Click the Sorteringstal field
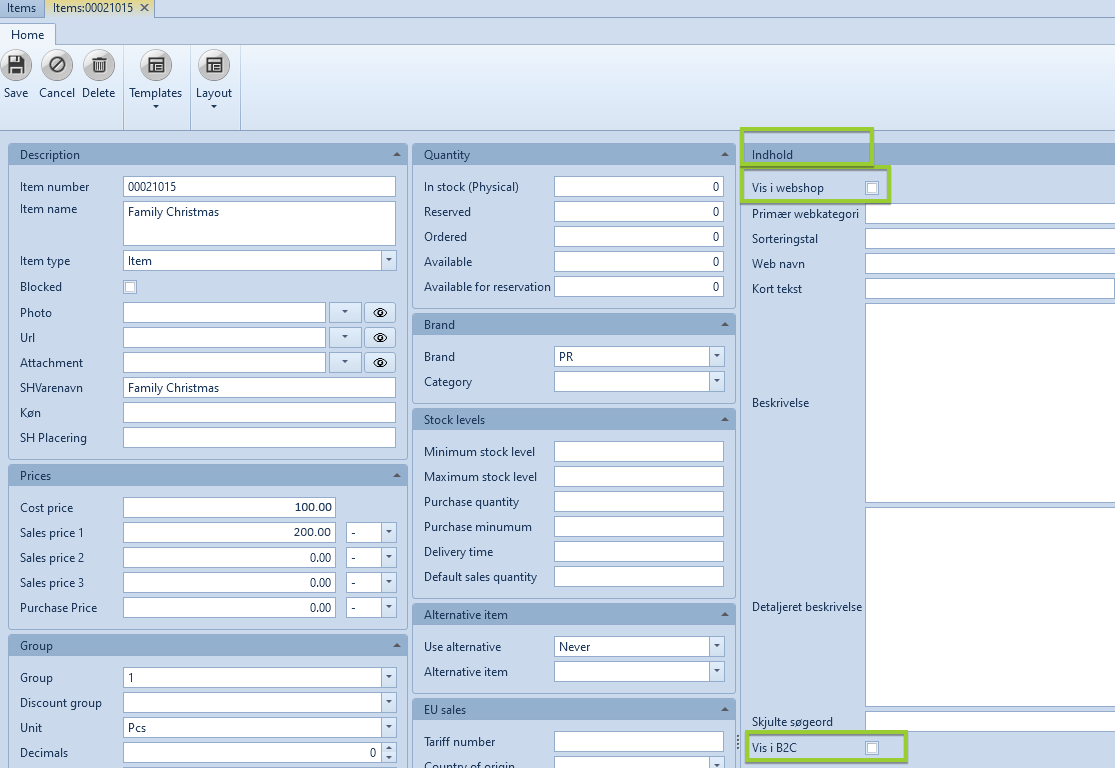Screen dimensions: 1115x768 tap(990, 238)
